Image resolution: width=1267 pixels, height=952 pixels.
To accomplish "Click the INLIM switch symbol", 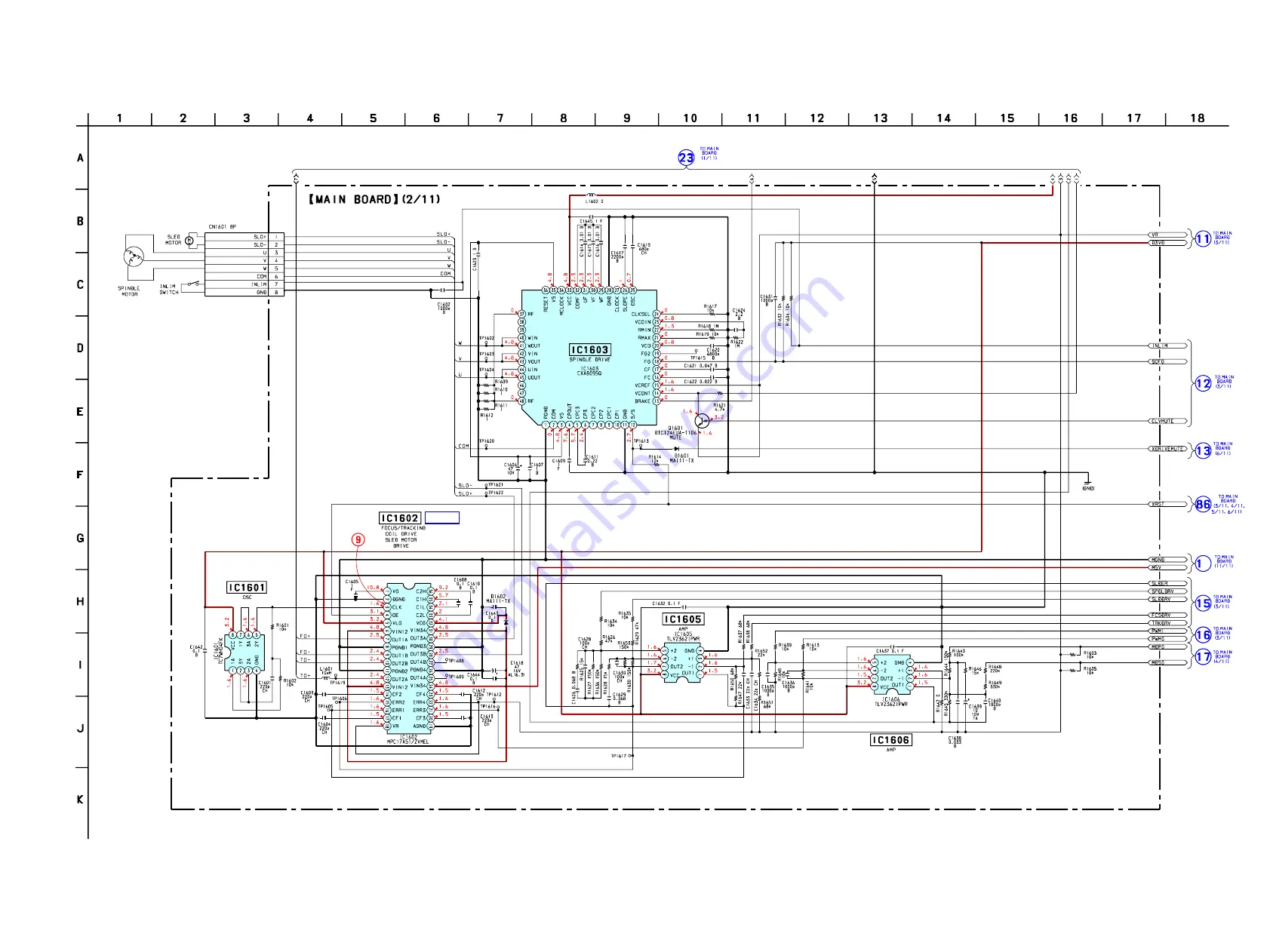I will 193,284.
